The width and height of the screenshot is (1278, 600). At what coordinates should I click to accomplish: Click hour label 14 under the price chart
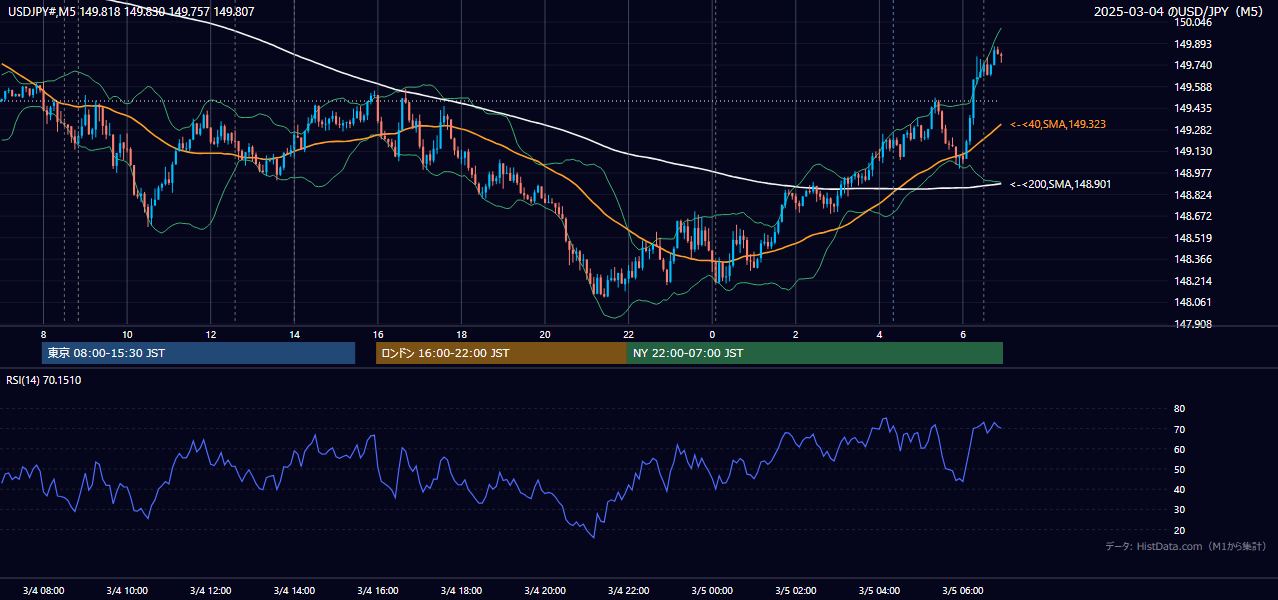pyautogui.click(x=294, y=334)
